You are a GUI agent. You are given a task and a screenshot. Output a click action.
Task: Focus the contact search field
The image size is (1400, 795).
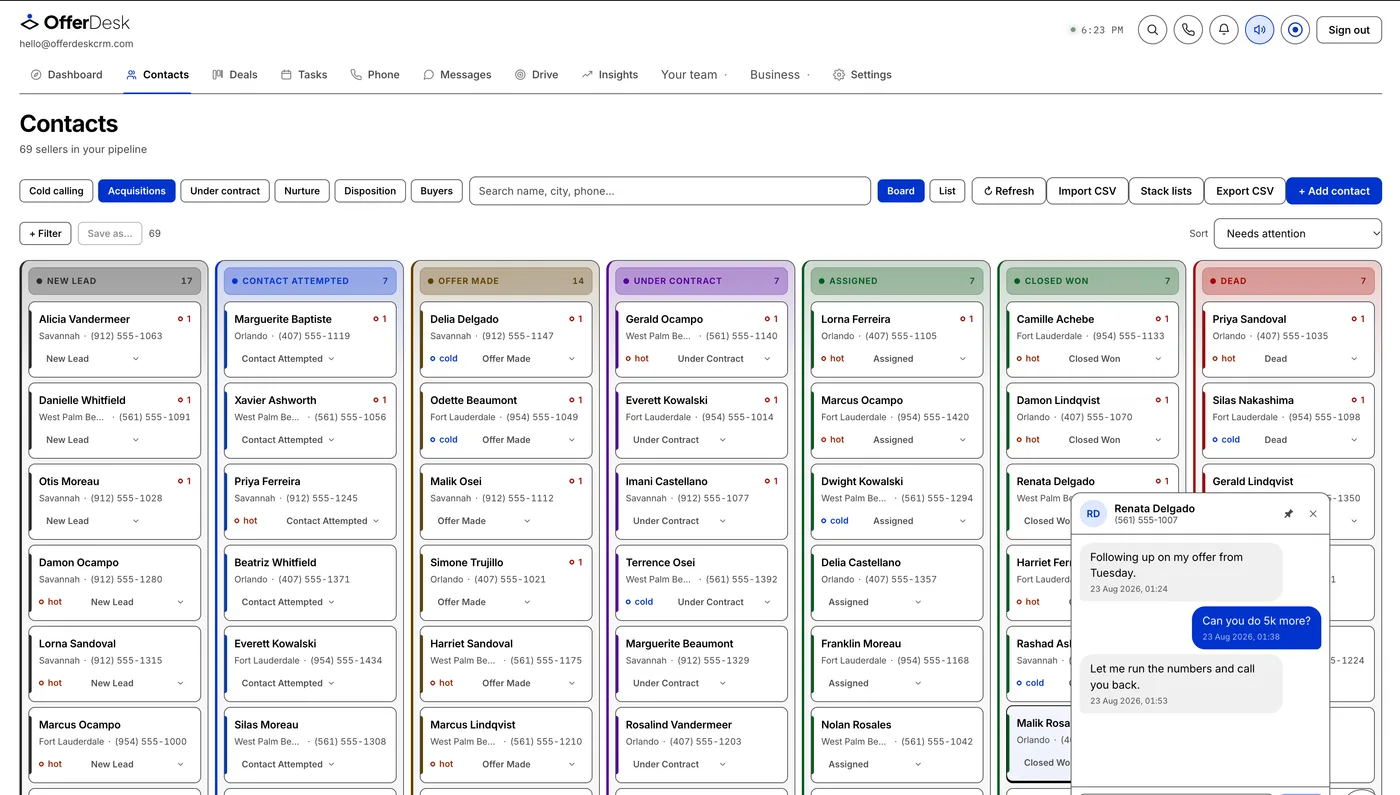[670, 191]
